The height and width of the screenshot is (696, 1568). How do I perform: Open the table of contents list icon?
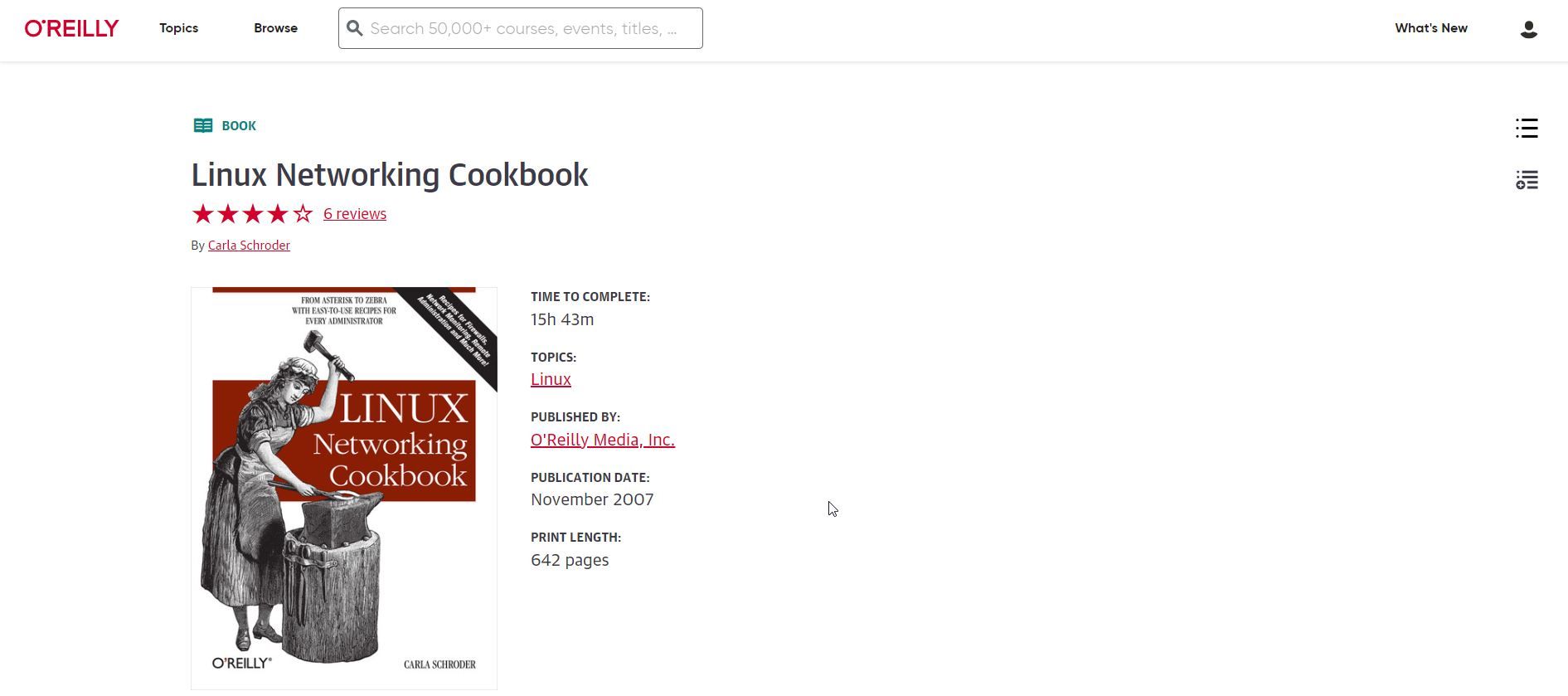click(1527, 128)
